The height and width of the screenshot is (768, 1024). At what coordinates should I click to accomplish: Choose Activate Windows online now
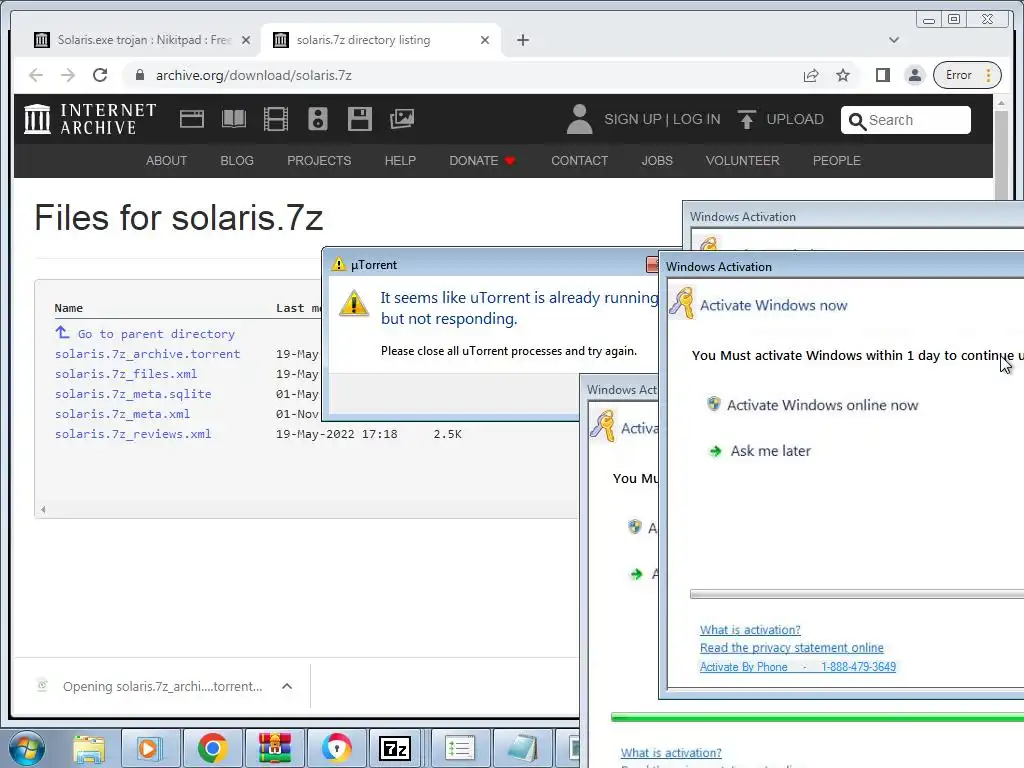[822, 405]
